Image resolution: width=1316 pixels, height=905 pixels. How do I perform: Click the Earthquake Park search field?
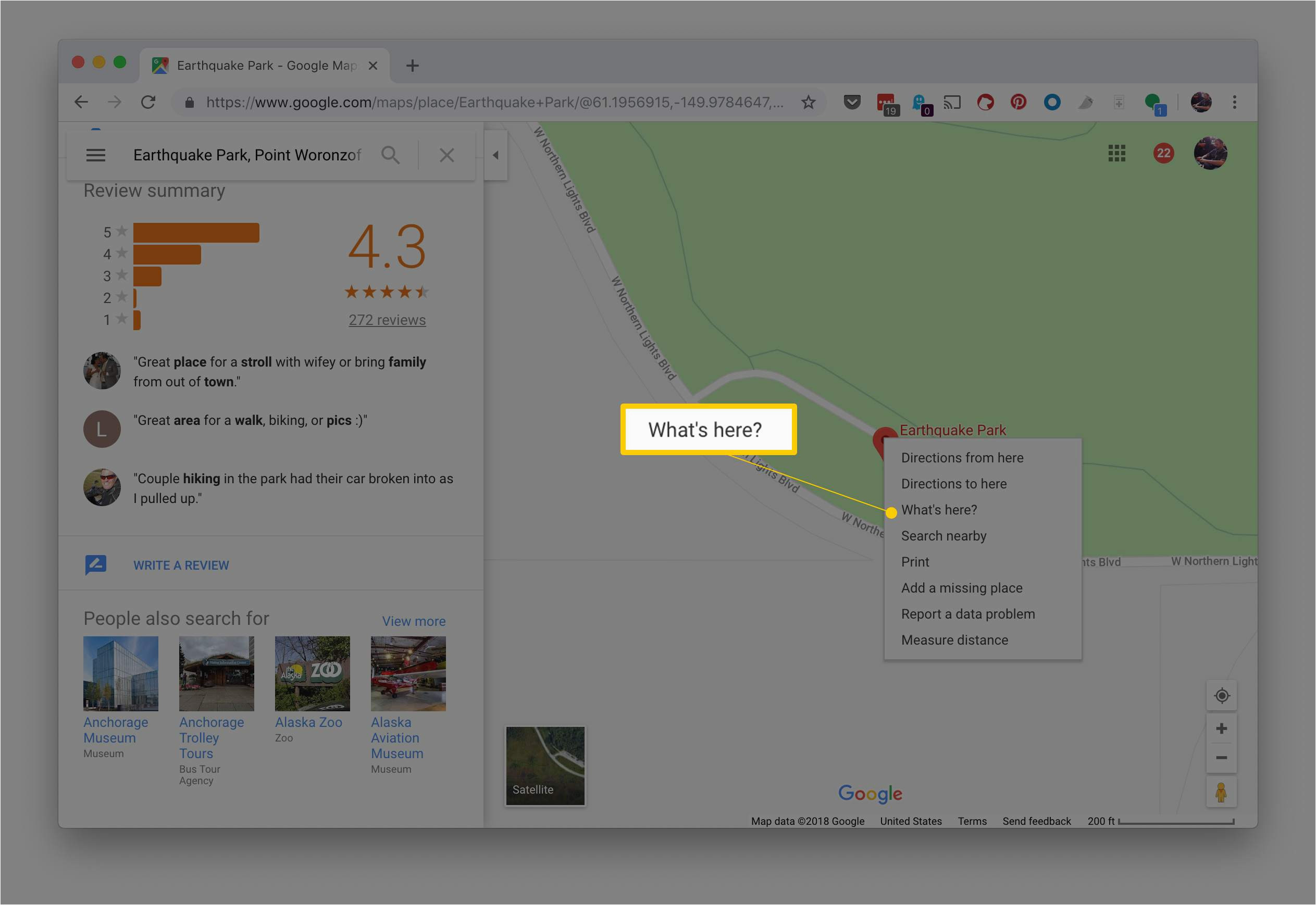click(247, 155)
